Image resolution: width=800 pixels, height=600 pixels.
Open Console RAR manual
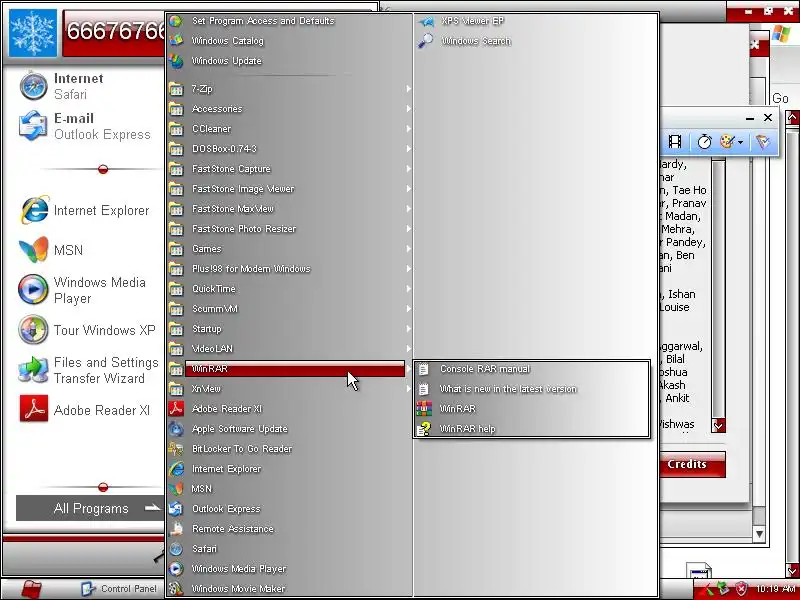pyautogui.click(x=532, y=369)
